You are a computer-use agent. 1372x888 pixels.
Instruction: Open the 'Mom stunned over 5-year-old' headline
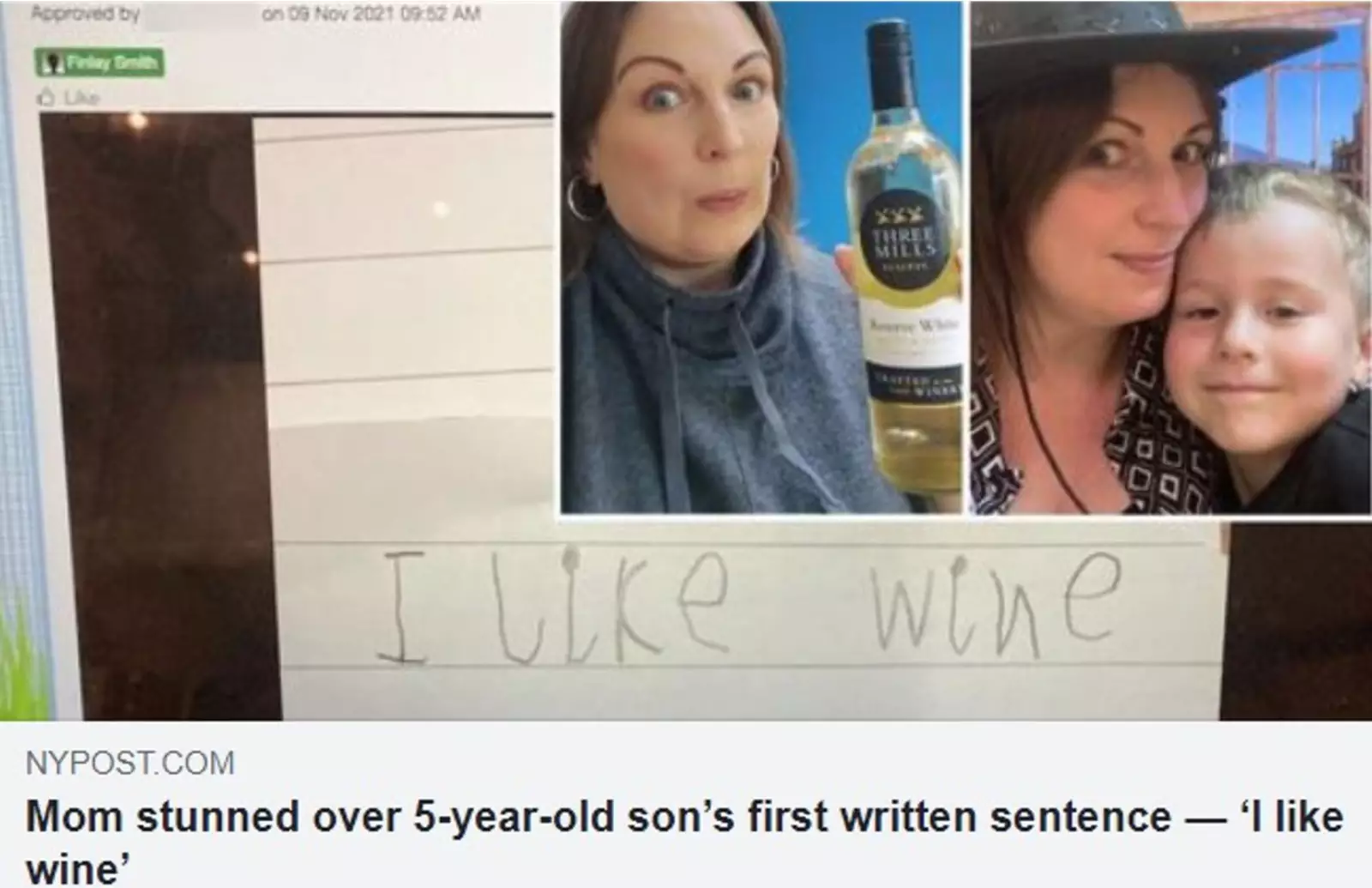[684, 837]
